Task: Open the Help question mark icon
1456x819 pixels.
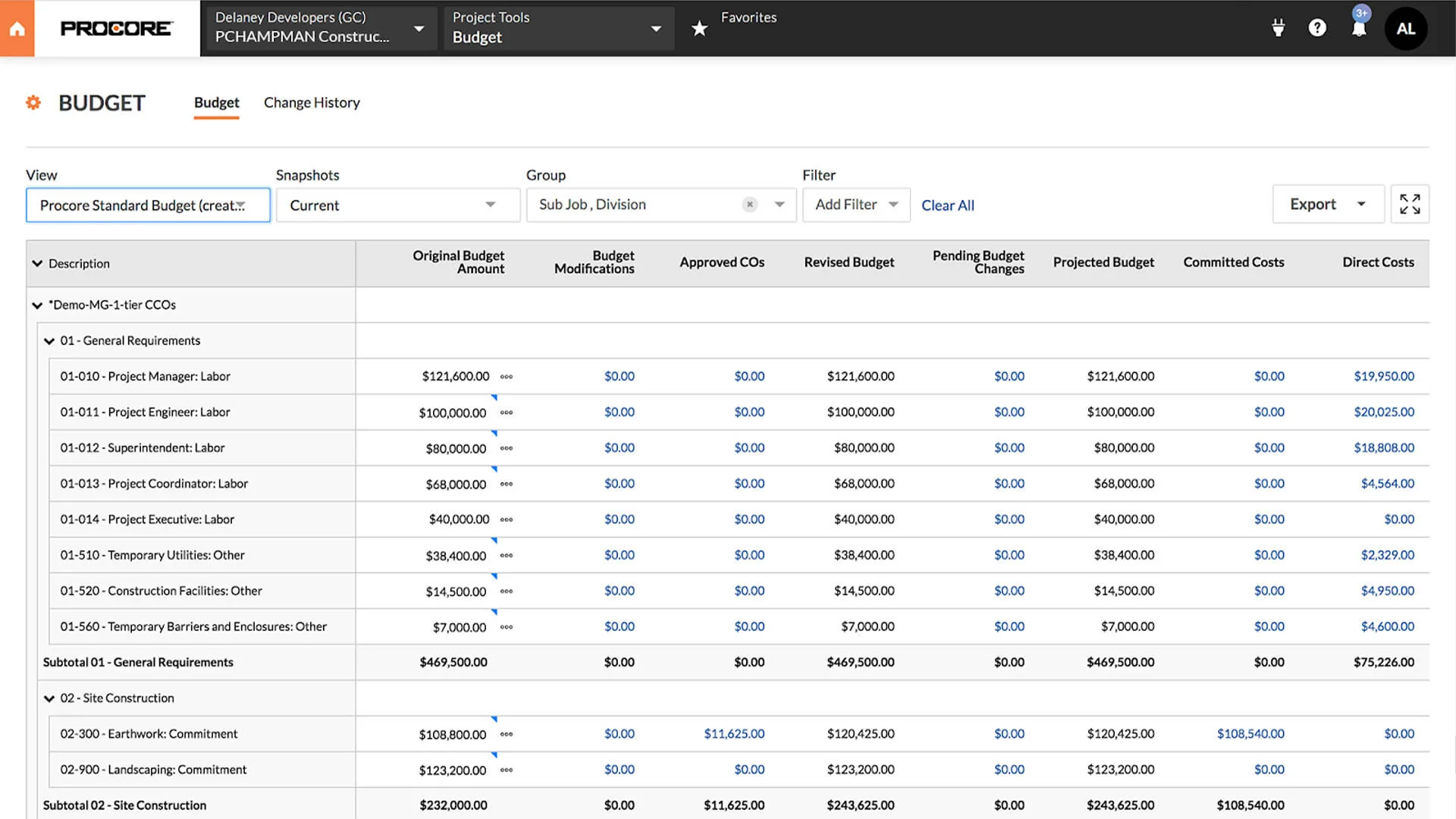Action: (x=1318, y=28)
